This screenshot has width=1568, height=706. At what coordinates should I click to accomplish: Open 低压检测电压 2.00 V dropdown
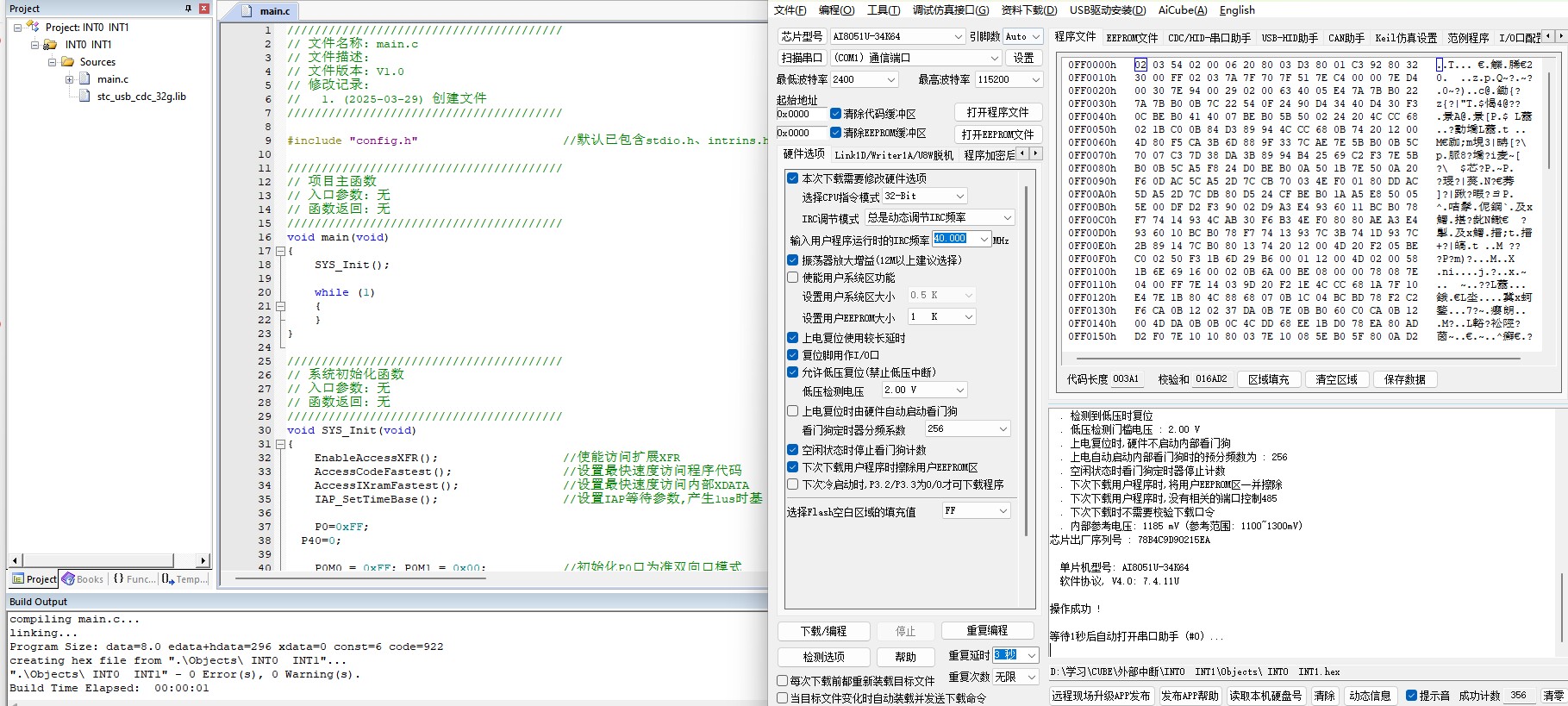click(x=924, y=390)
